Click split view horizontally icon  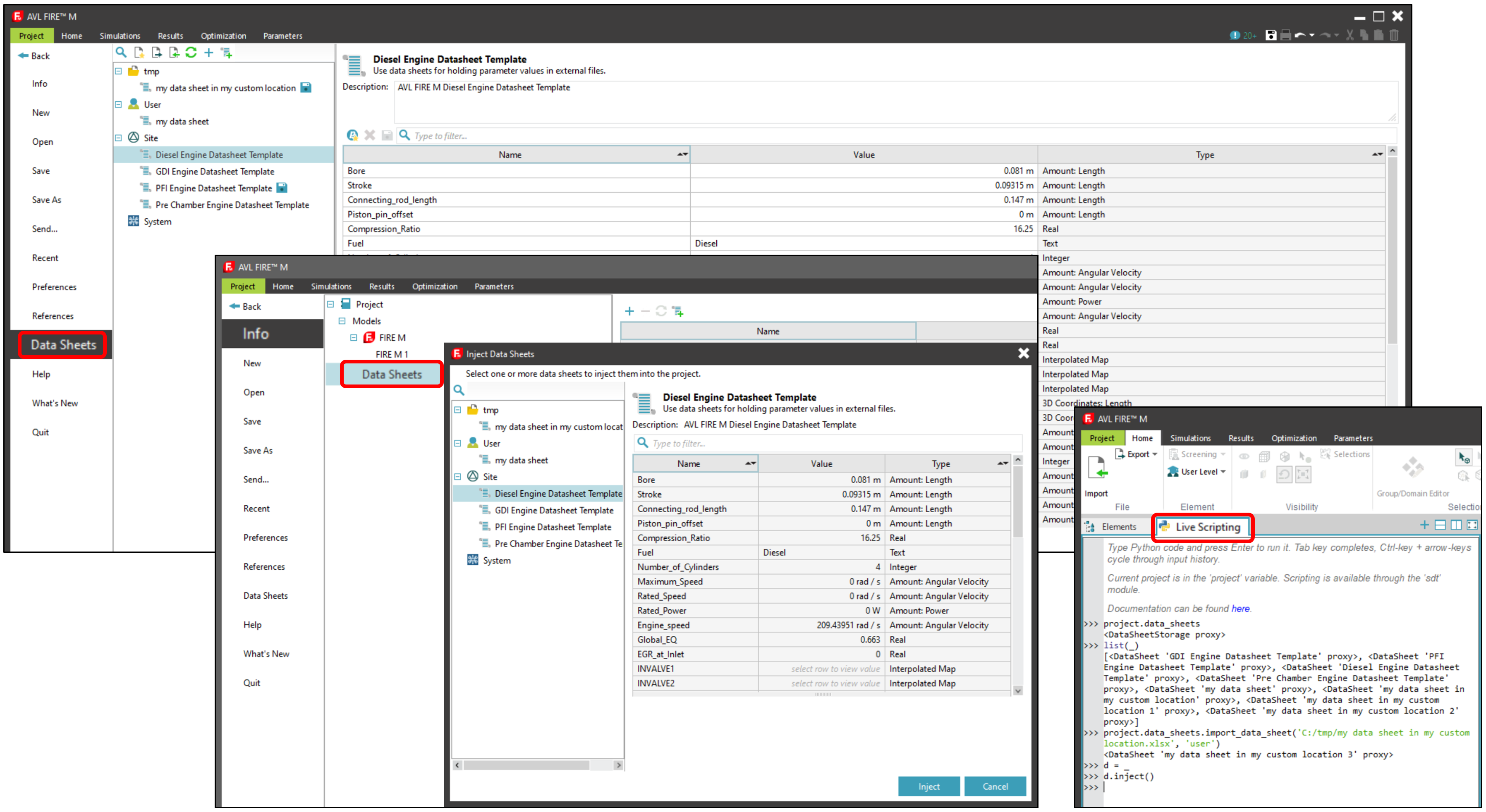(x=1441, y=525)
